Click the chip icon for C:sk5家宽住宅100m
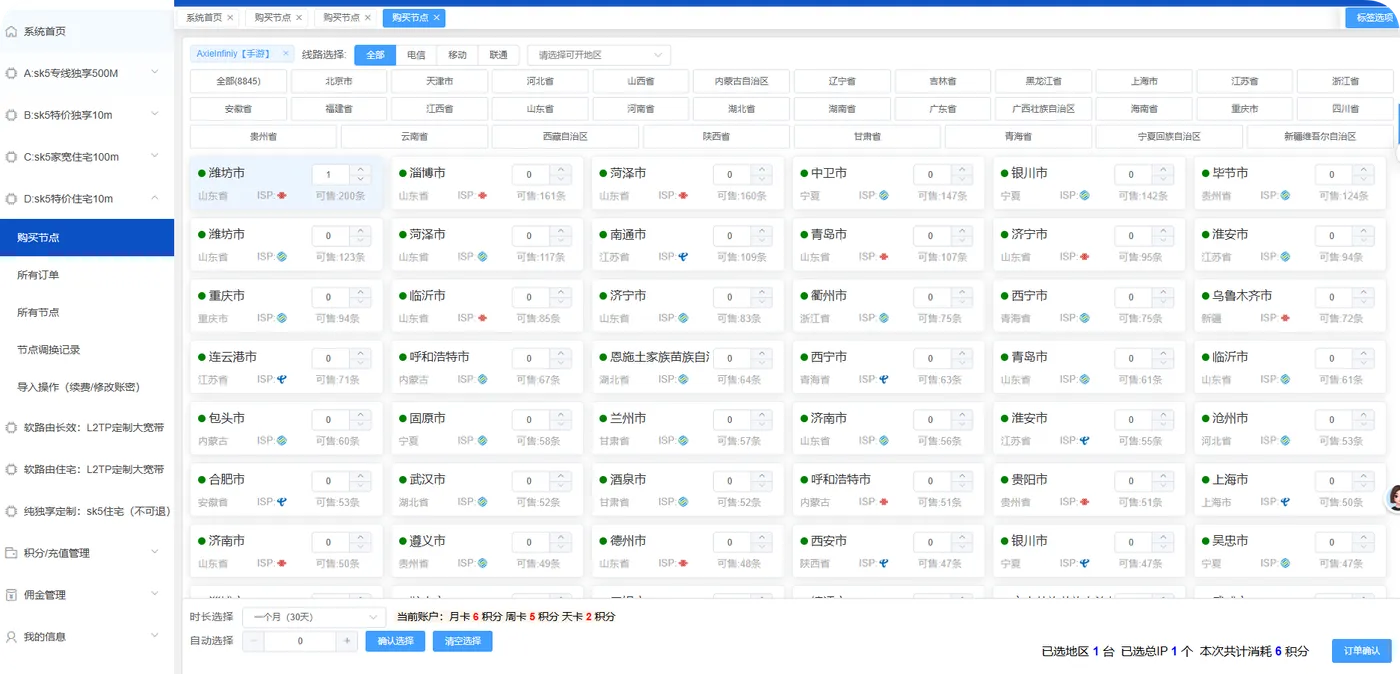1400x674 pixels. (x=11, y=157)
